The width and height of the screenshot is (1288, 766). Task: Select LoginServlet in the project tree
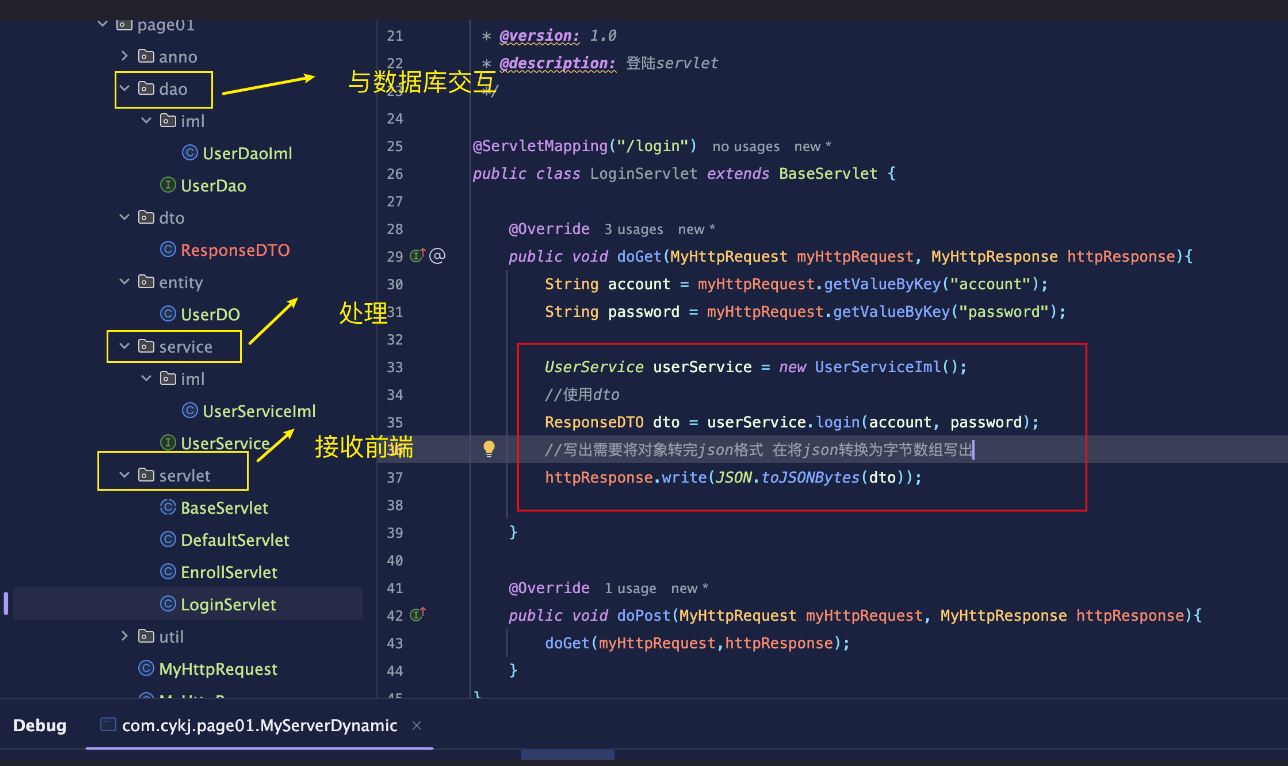tap(228, 604)
